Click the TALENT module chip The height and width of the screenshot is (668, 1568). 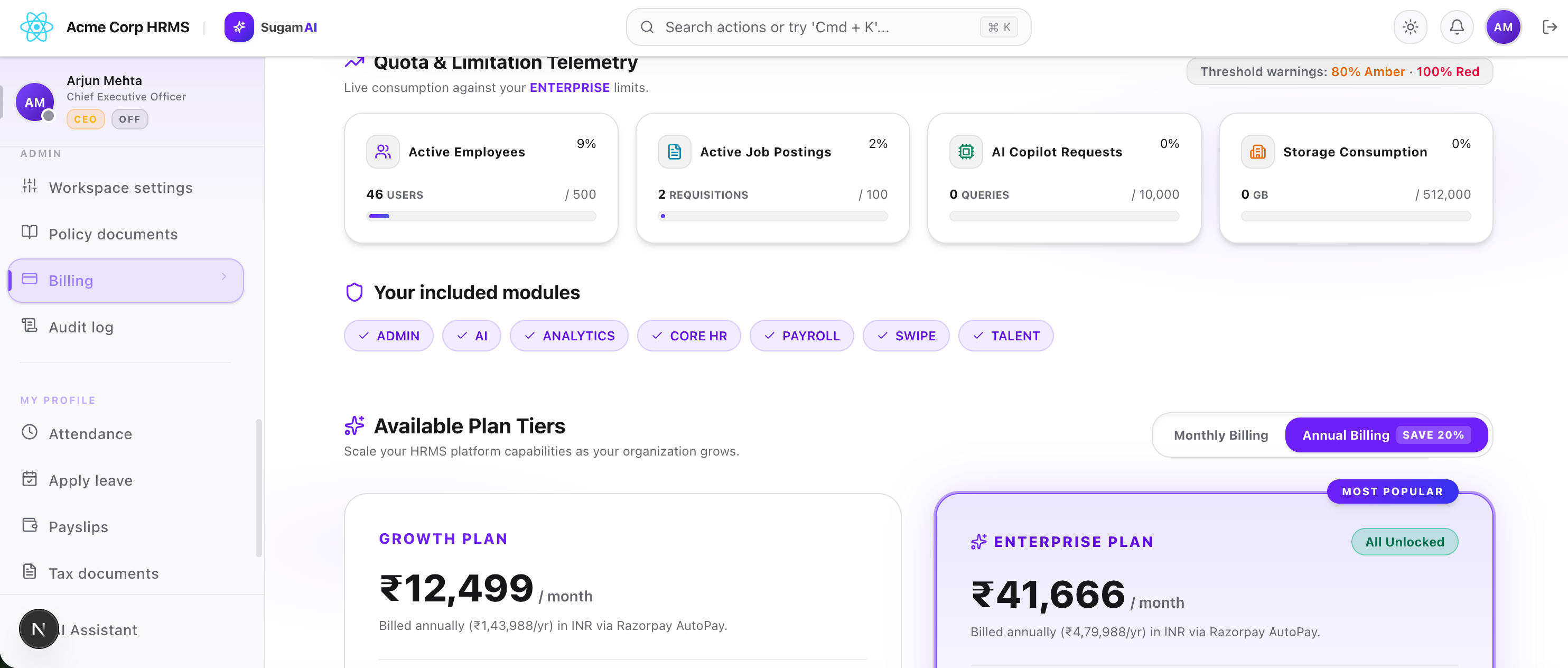click(1005, 336)
